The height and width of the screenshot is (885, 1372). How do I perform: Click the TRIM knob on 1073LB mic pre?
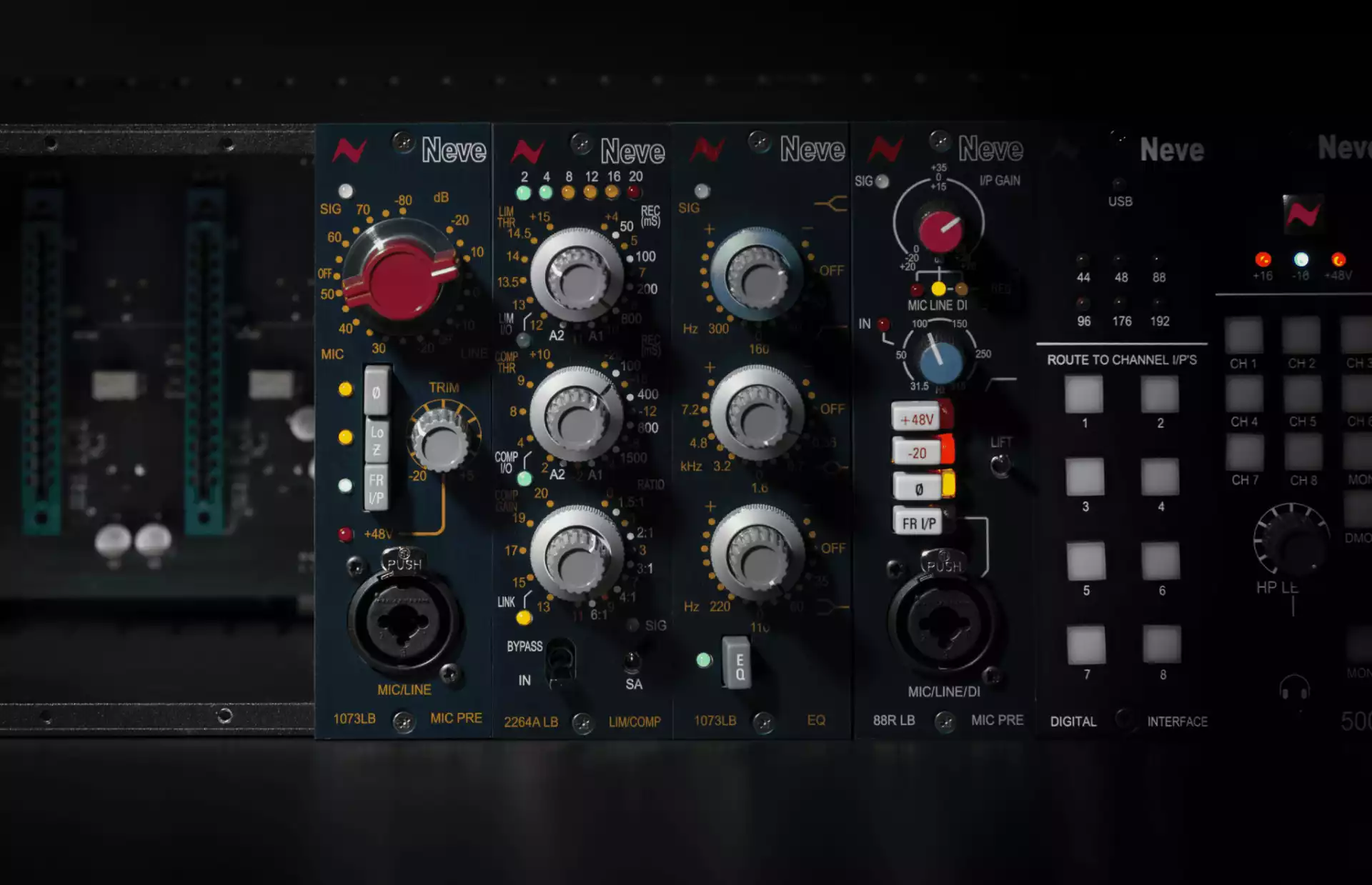[442, 441]
